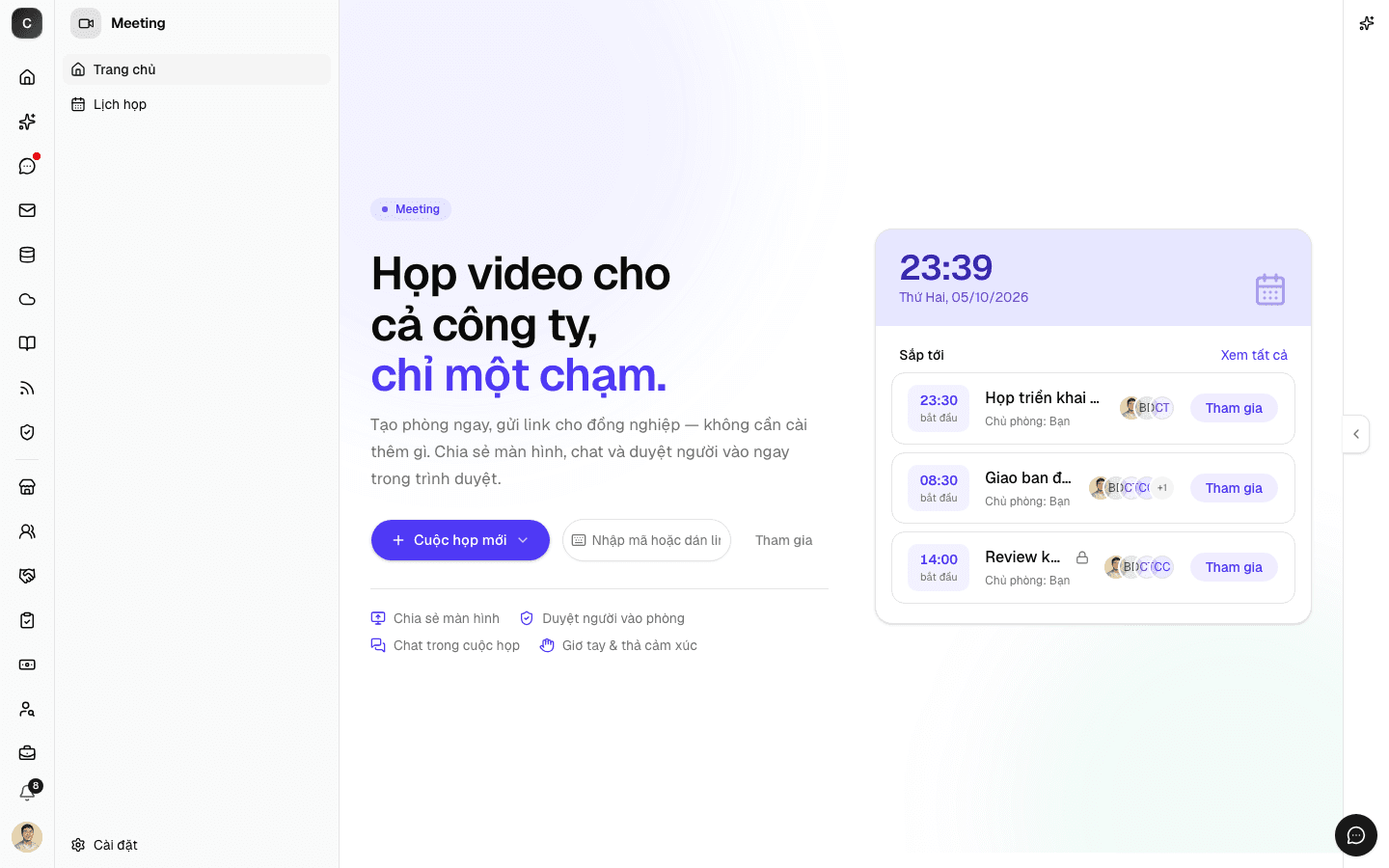This screenshot has height=868, width=1389.
Task: Select the "Giao ban đ..." meeting title
Action: coord(1028,477)
